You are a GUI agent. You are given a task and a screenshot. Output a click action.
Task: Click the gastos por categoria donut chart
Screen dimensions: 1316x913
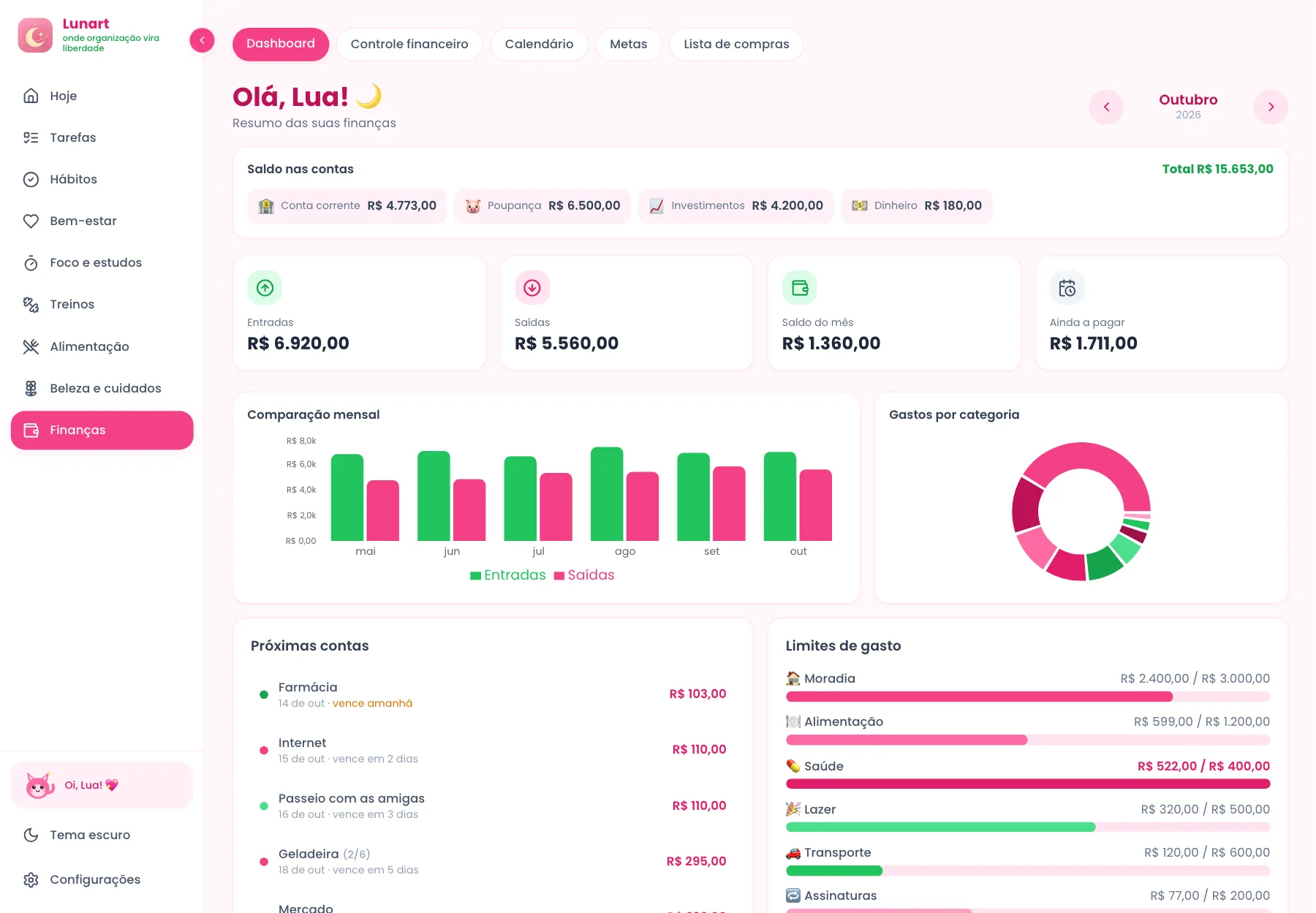coord(1081,512)
